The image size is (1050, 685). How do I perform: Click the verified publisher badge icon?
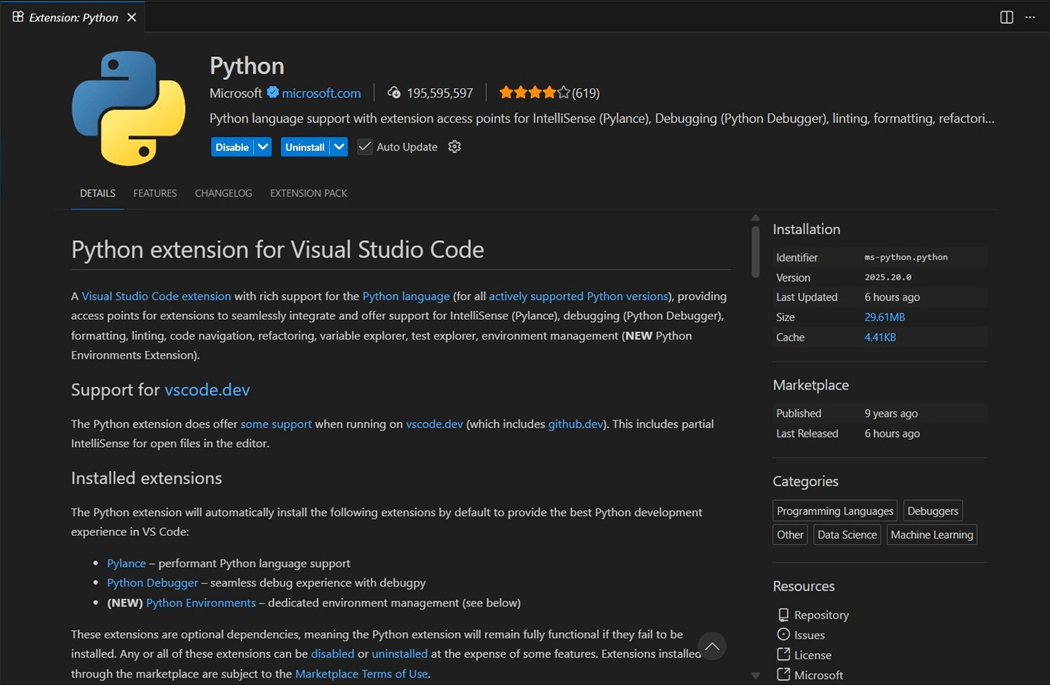(x=272, y=93)
